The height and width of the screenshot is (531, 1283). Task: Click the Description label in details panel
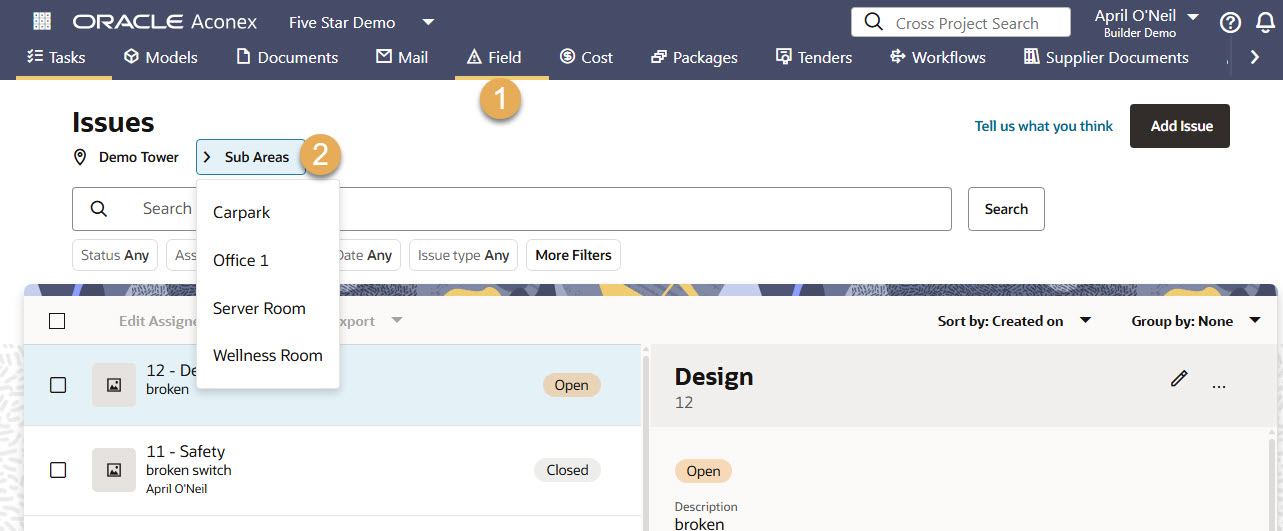tap(706, 507)
